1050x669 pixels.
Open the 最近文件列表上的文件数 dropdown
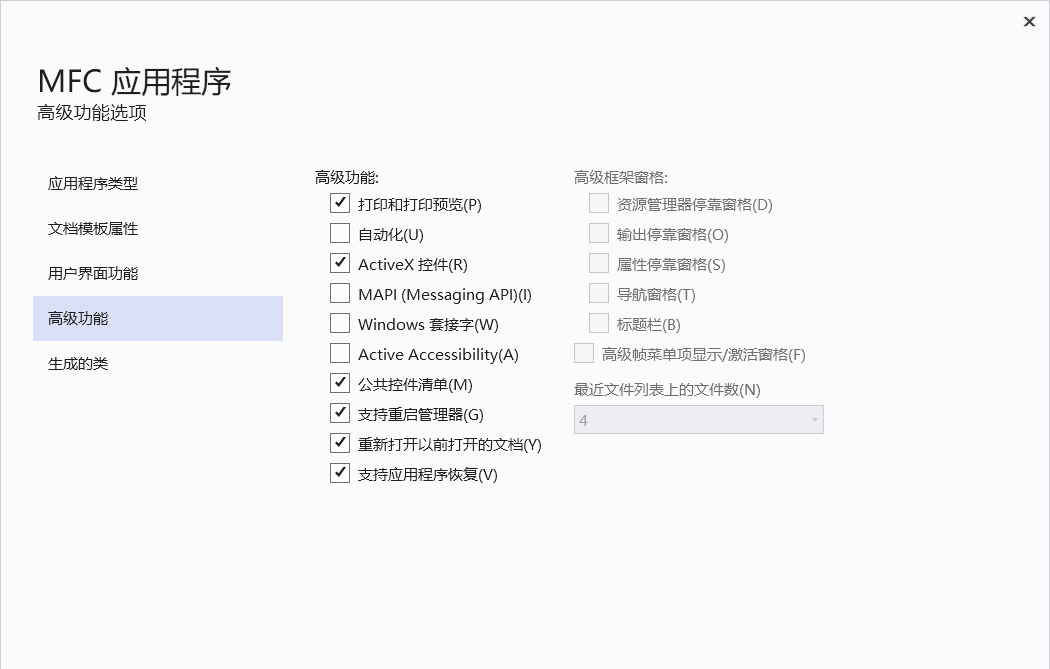point(698,420)
